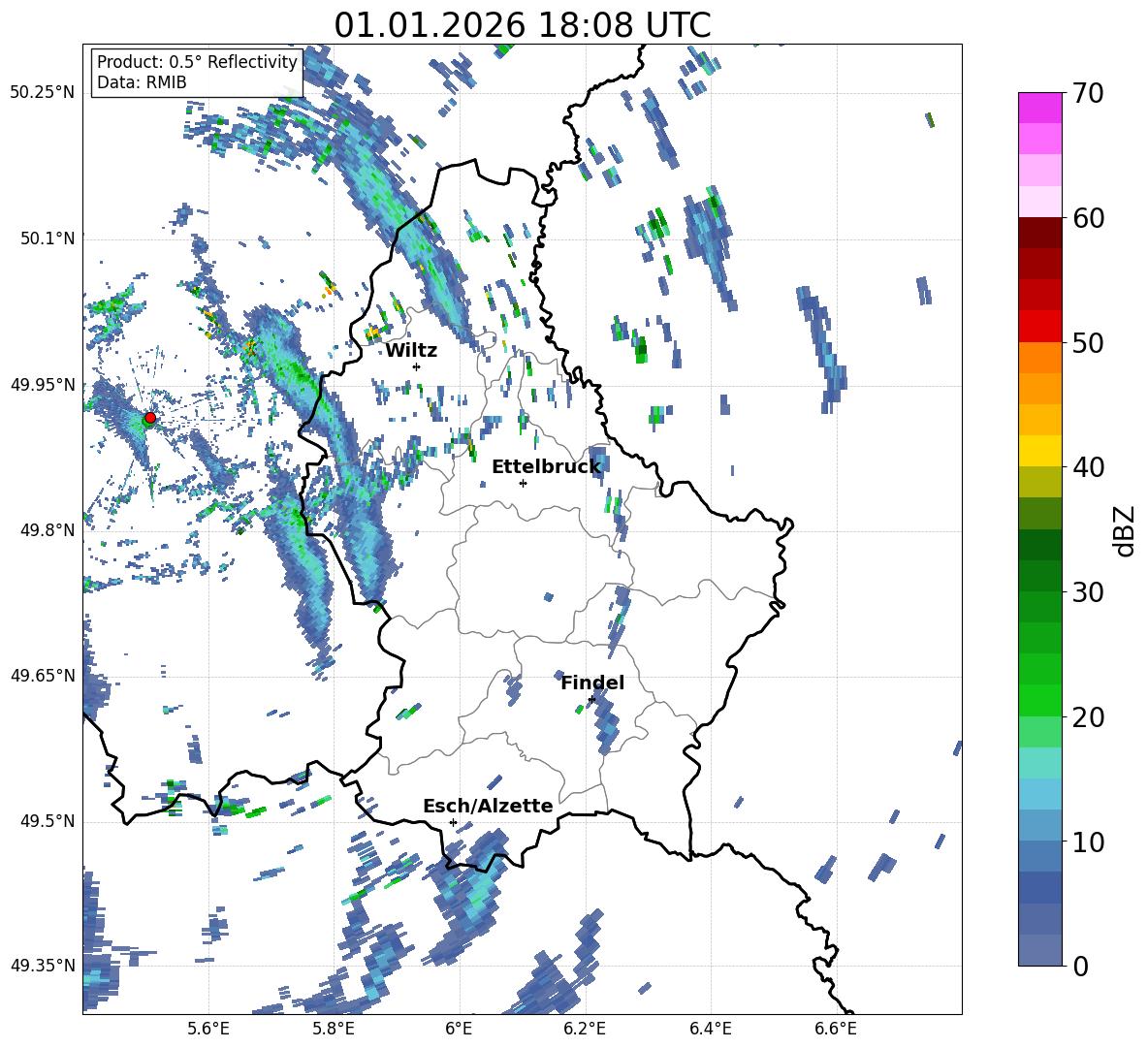Click the 49.5°N latitude label
The image size is (1148, 1048).
[x=48, y=821]
